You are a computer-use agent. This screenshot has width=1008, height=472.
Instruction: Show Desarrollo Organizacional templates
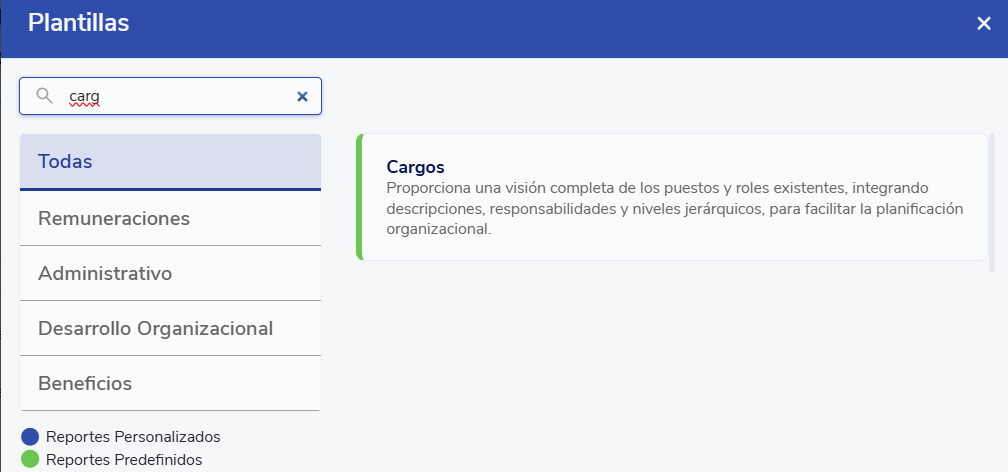tap(170, 328)
